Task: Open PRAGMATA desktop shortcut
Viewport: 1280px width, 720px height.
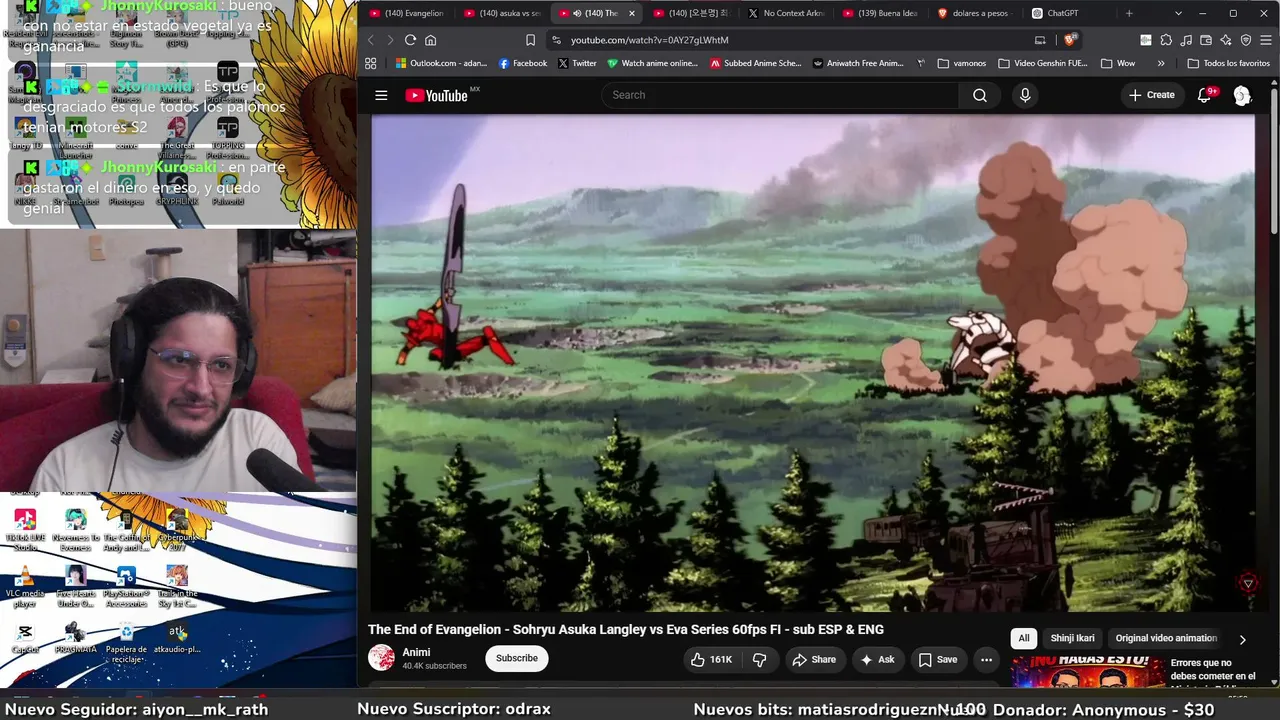Action: point(76,638)
